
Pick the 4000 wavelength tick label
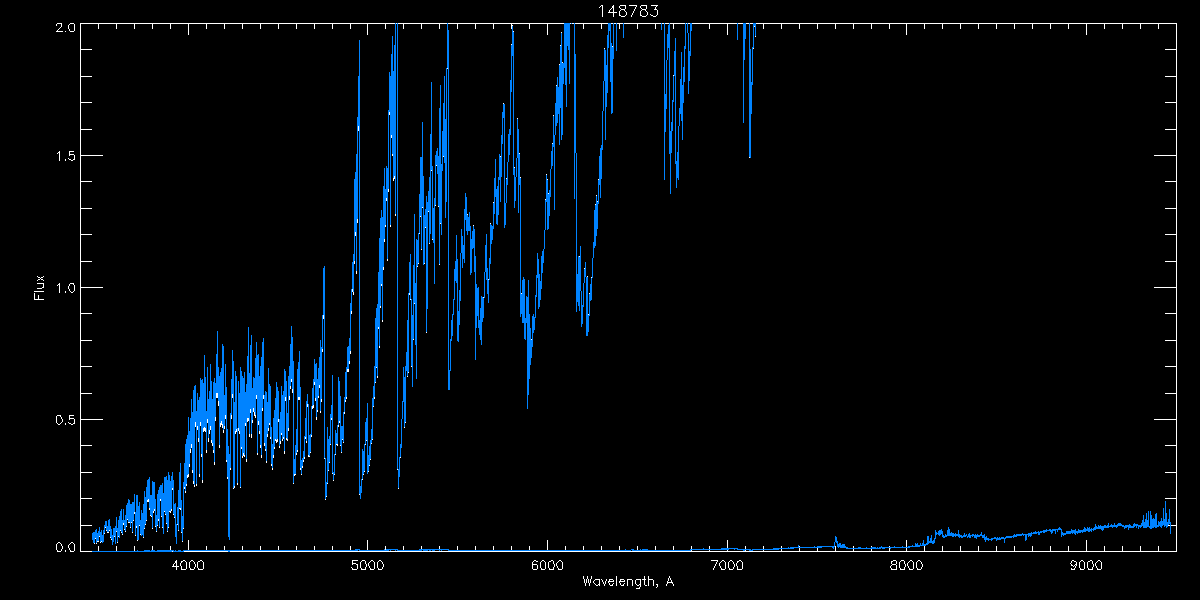[188, 566]
